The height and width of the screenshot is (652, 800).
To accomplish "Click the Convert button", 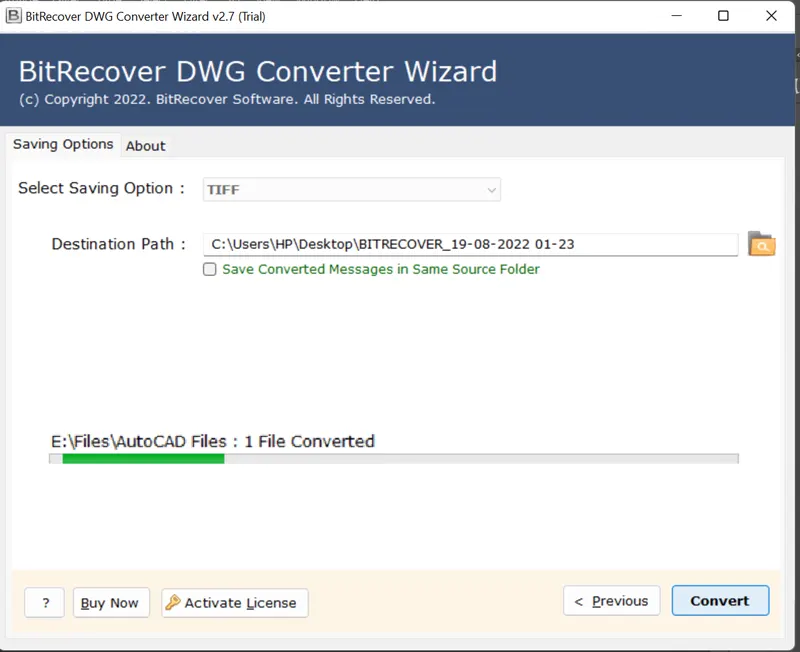I will pos(720,600).
